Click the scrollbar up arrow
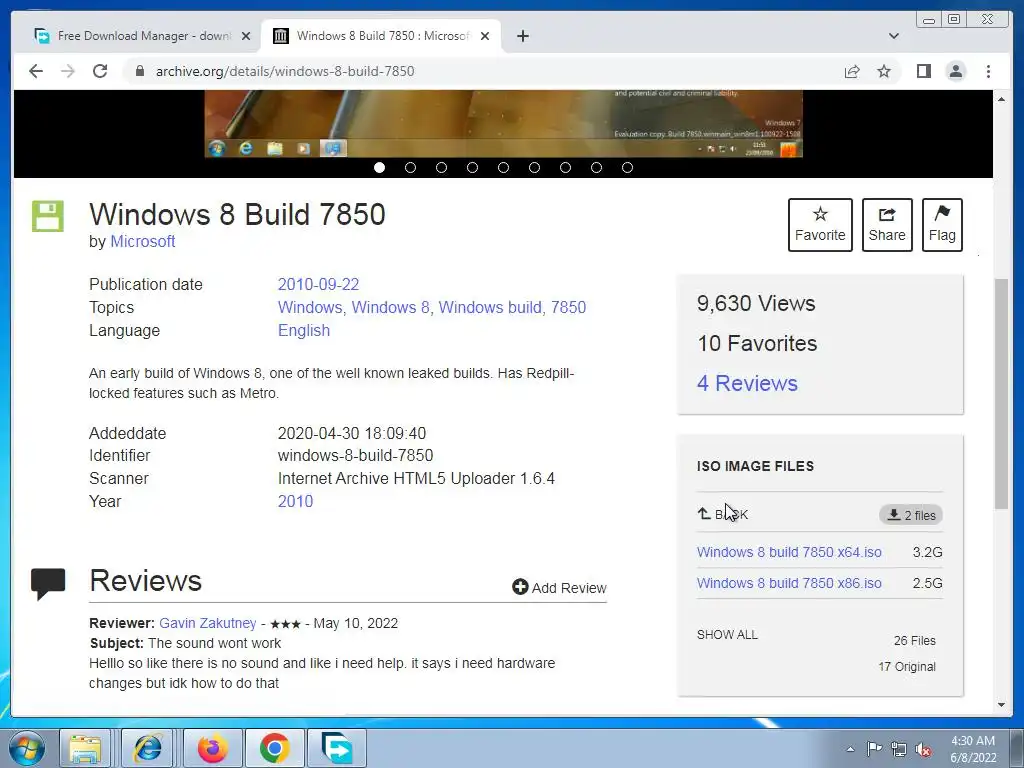1024x768 pixels. pyautogui.click(x=1001, y=99)
